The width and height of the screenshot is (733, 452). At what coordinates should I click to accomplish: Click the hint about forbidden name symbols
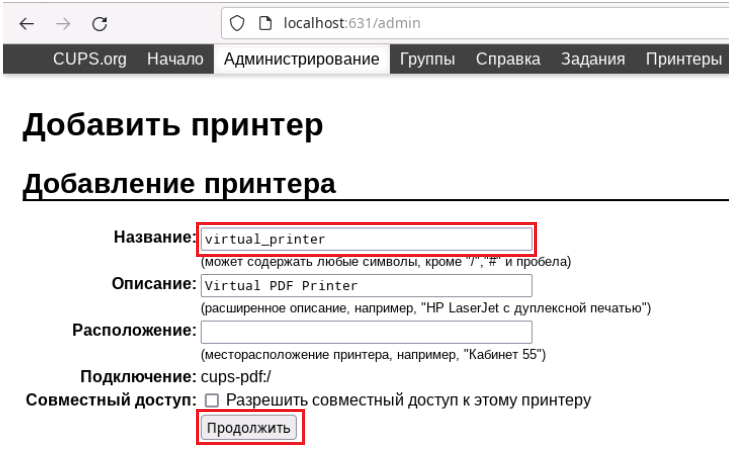(x=386, y=262)
